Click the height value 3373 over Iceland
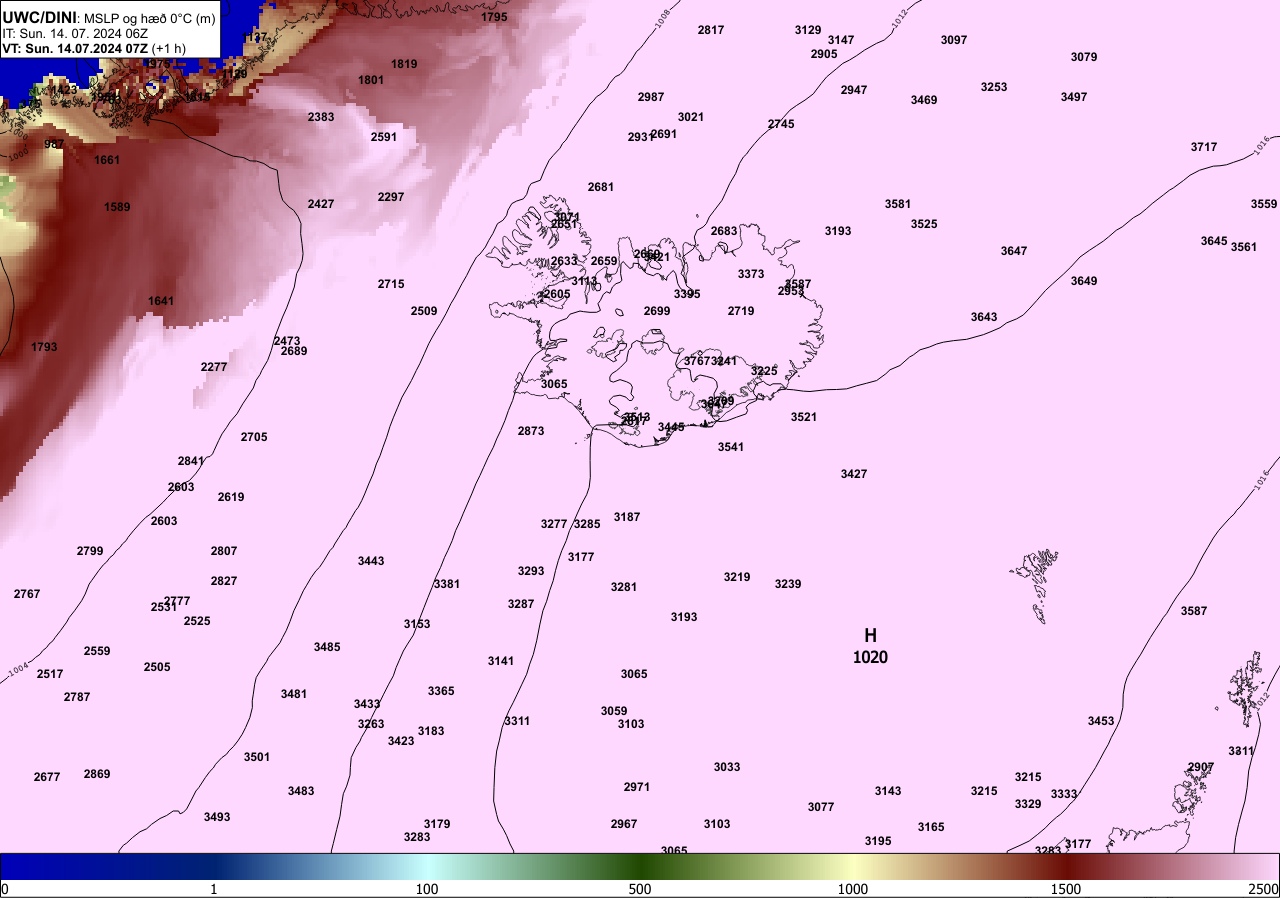Screen dimensions: 1280x898 [x=751, y=274]
